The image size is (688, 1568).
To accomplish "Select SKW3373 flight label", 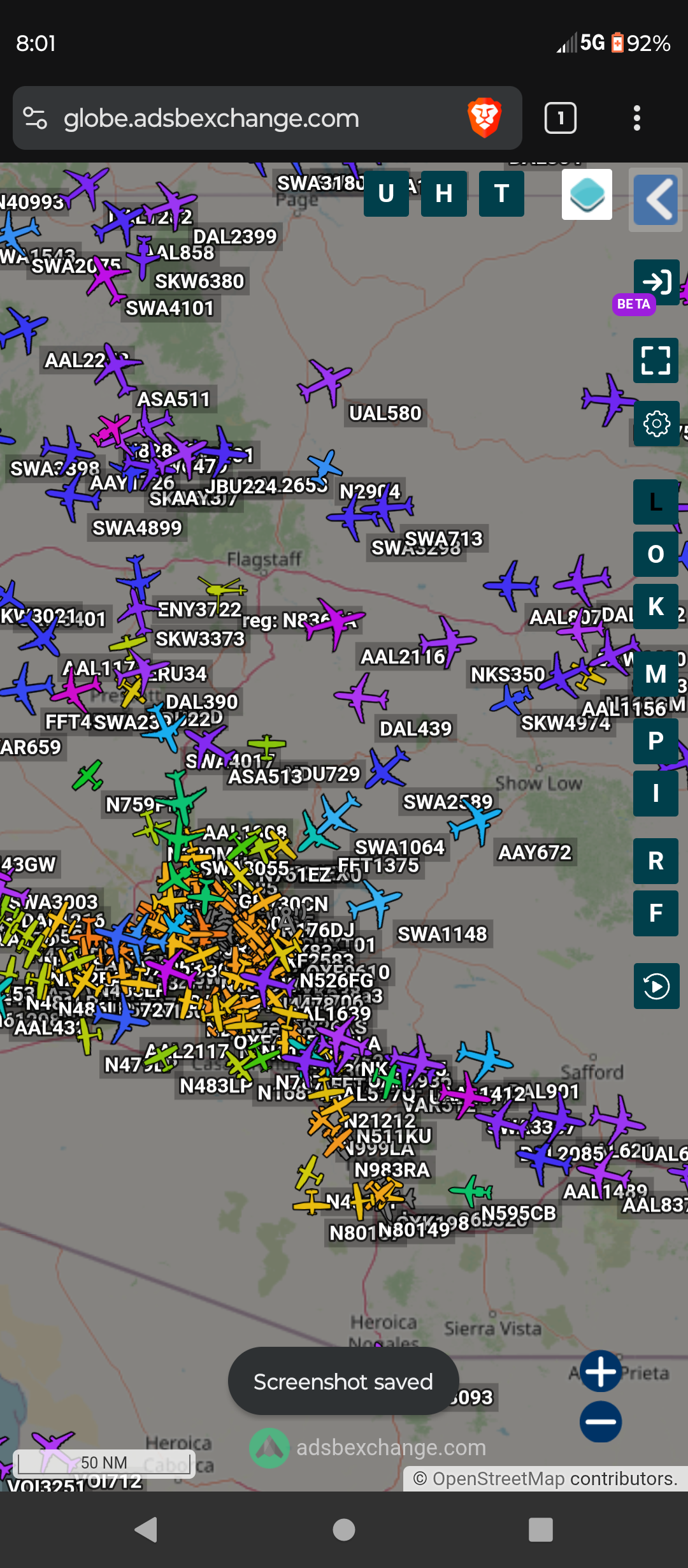I will (x=200, y=639).
